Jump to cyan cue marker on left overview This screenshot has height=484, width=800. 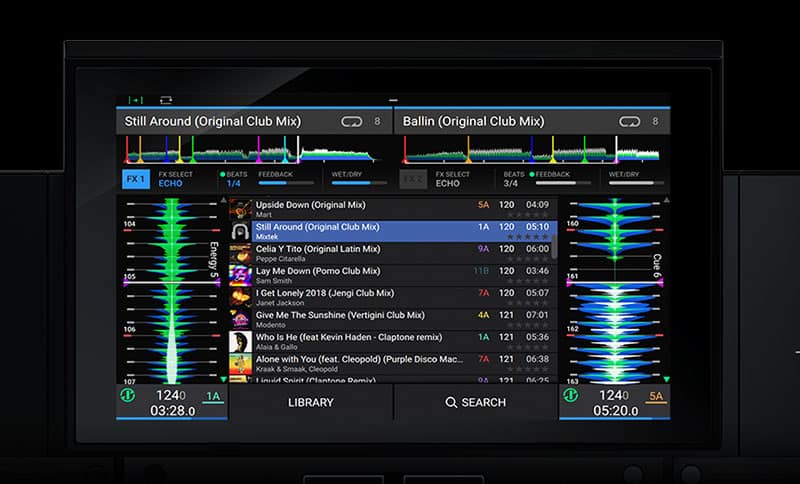pyautogui.click(x=285, y=149)
